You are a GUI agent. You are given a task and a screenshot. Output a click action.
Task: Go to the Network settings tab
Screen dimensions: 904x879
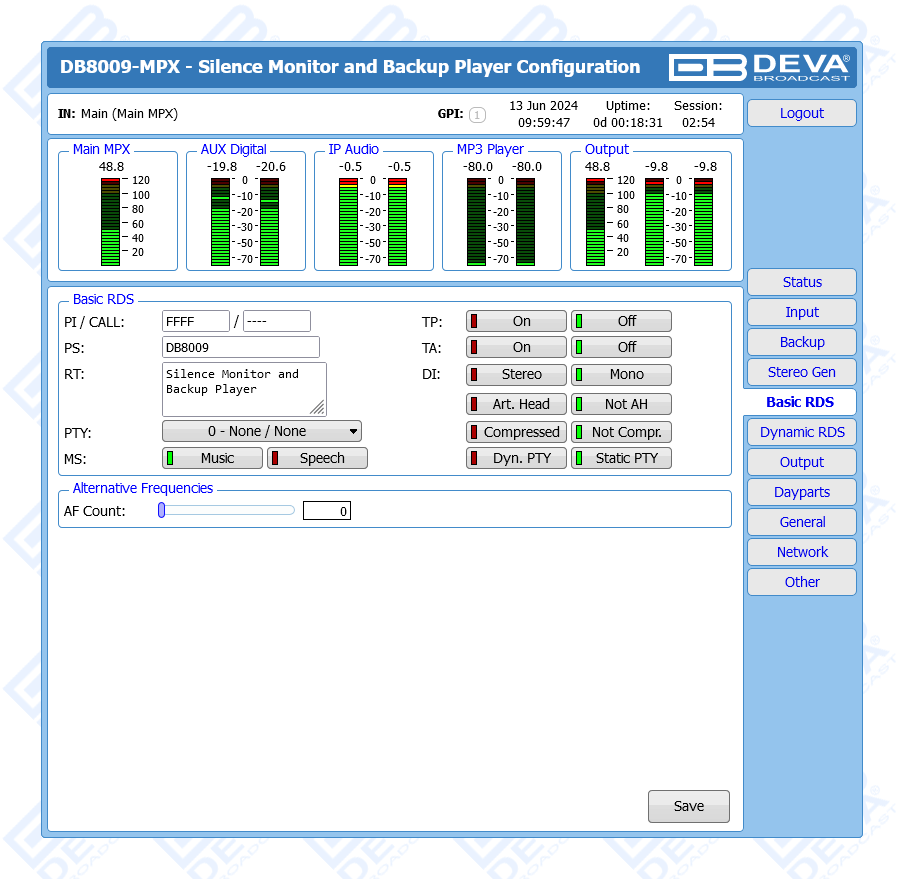coord(801,552)
